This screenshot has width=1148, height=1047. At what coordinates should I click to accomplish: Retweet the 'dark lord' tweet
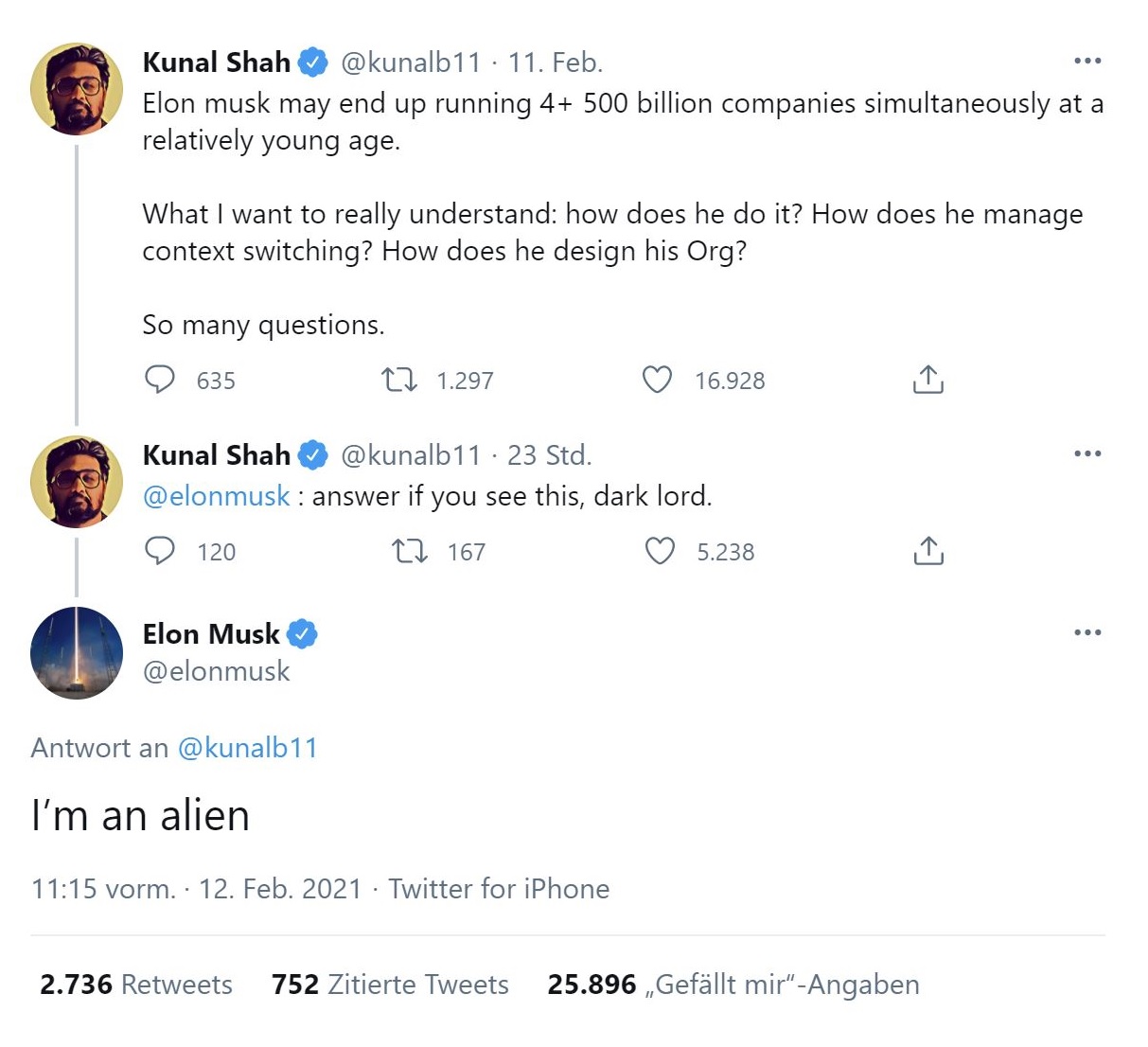[409, 551]
